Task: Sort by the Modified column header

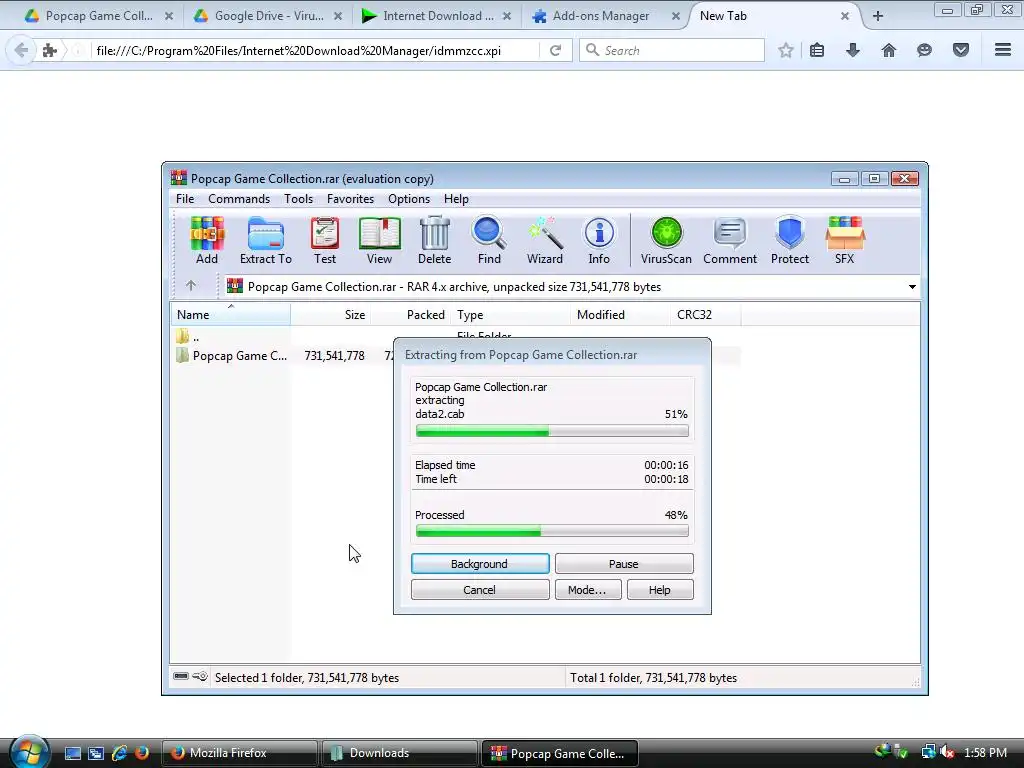Action: (x=620, y=315)
